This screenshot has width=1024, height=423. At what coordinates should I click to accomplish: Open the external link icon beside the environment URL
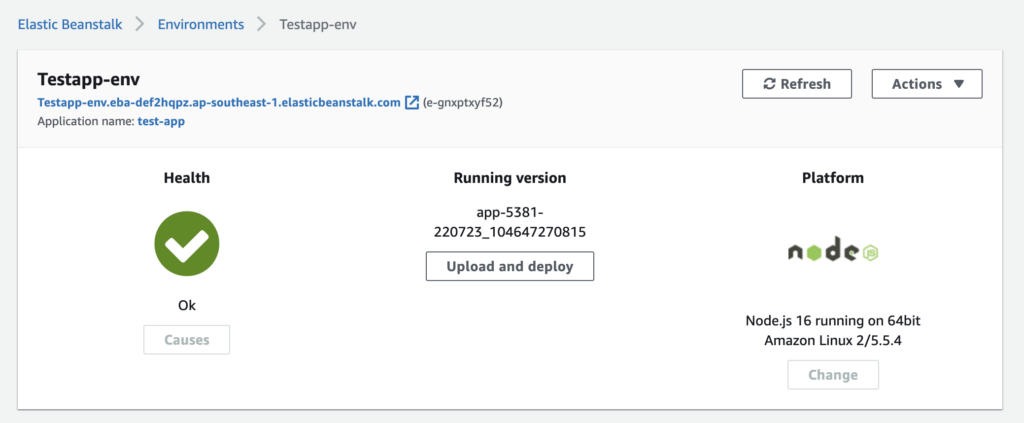(412, 102)
